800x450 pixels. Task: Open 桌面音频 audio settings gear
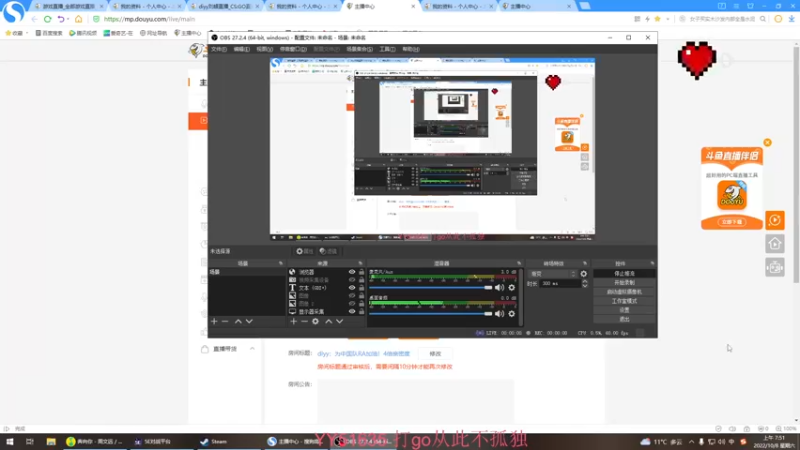coord(512,314)
